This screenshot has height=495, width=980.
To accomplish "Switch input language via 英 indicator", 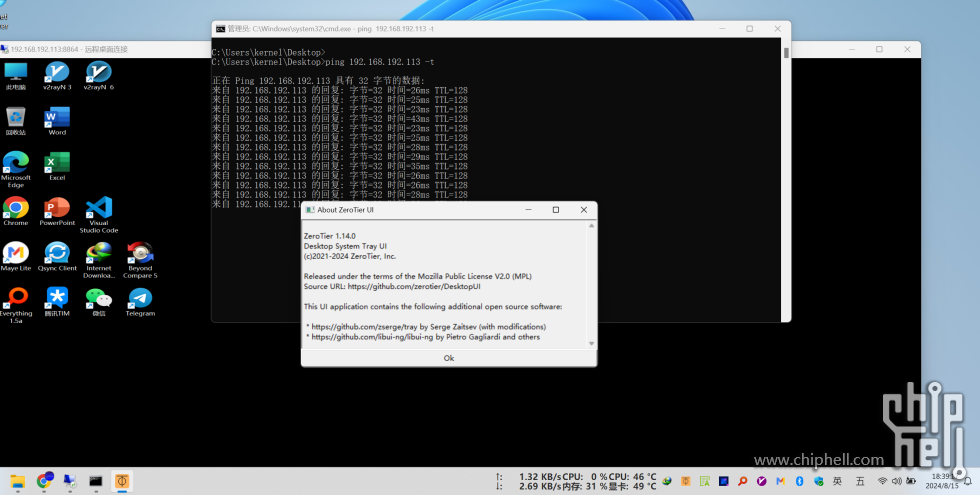I will click(838, 481).
